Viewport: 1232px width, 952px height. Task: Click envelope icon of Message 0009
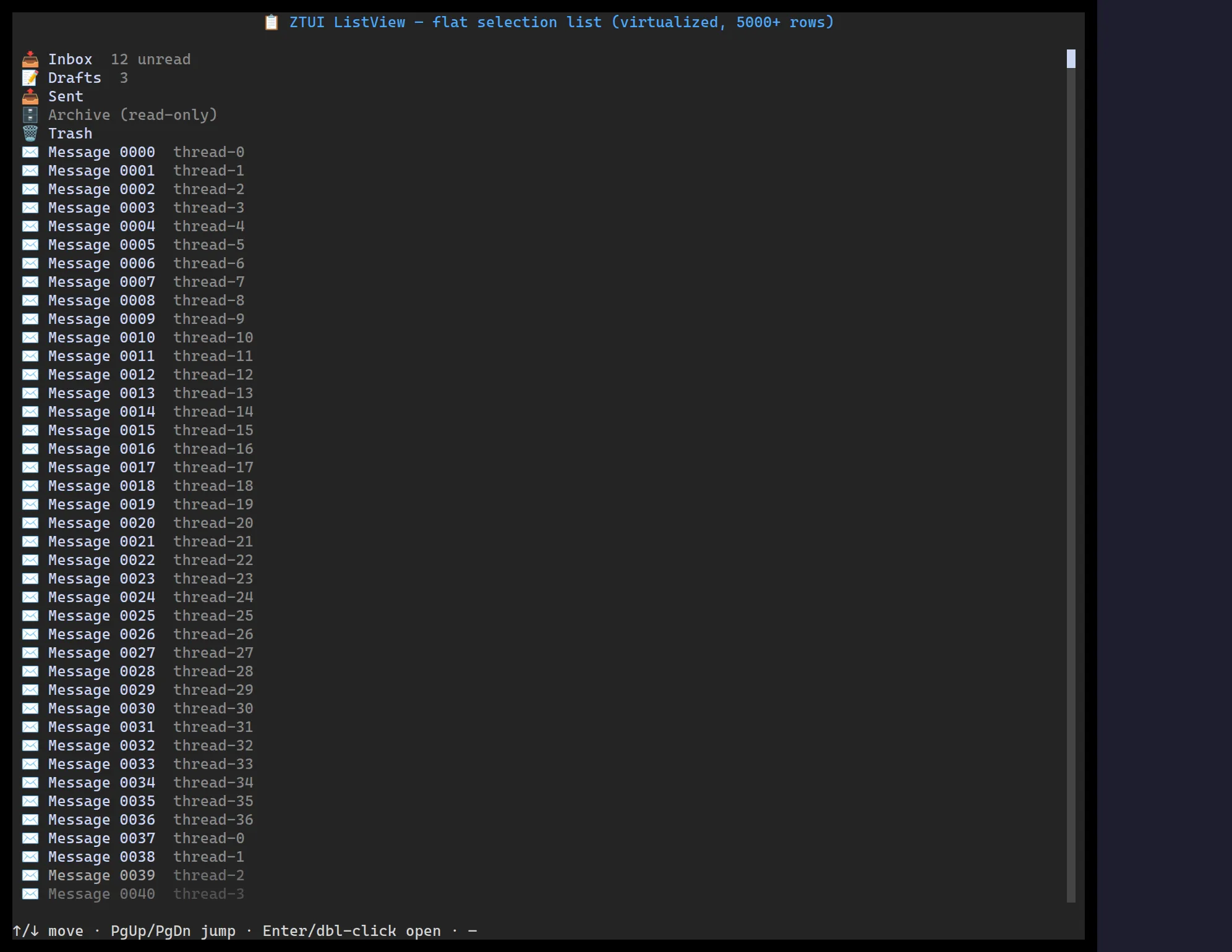pos(30,319)
